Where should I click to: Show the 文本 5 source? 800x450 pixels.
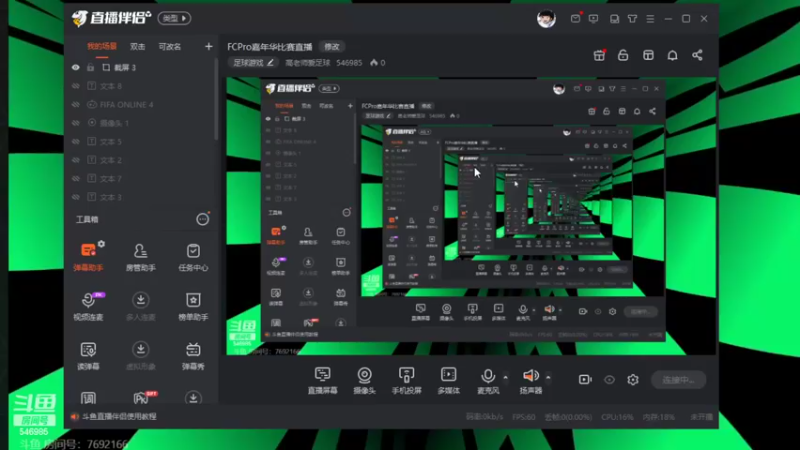point(76,141)
